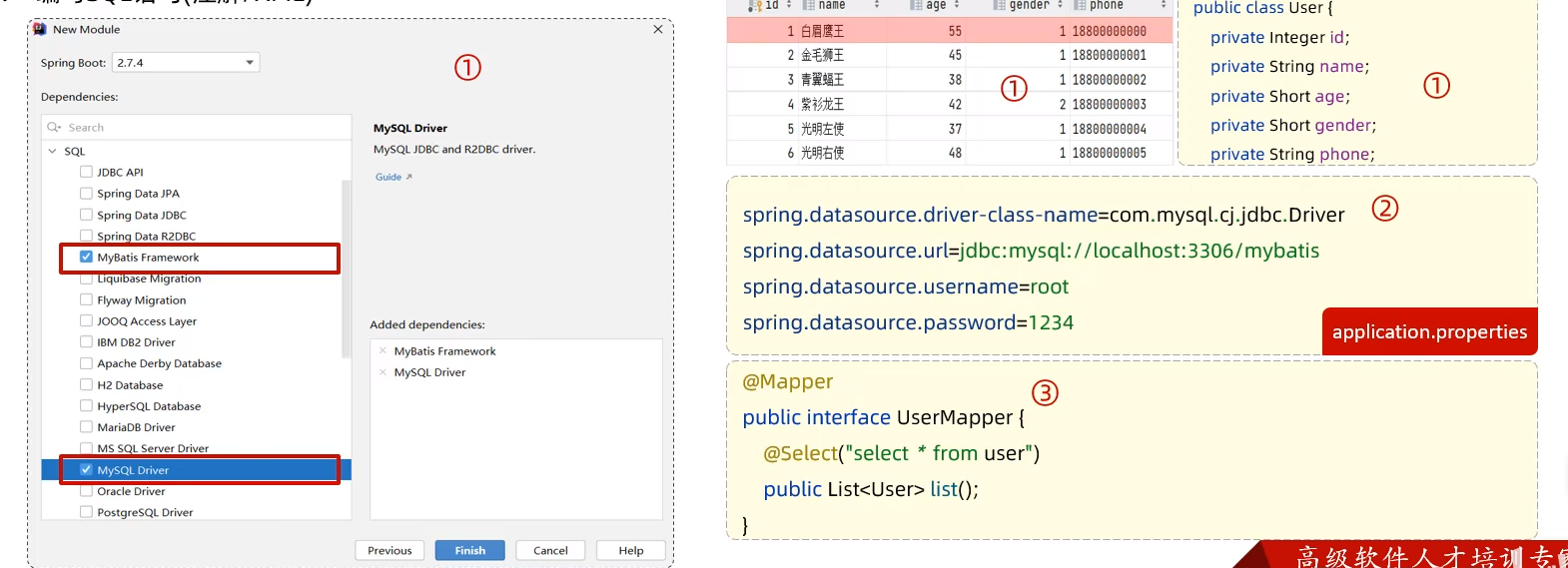This screenshot has width=1568, height=568.
Task: Check PostgreSQL Driver dependency
Action: pos(86,512)
